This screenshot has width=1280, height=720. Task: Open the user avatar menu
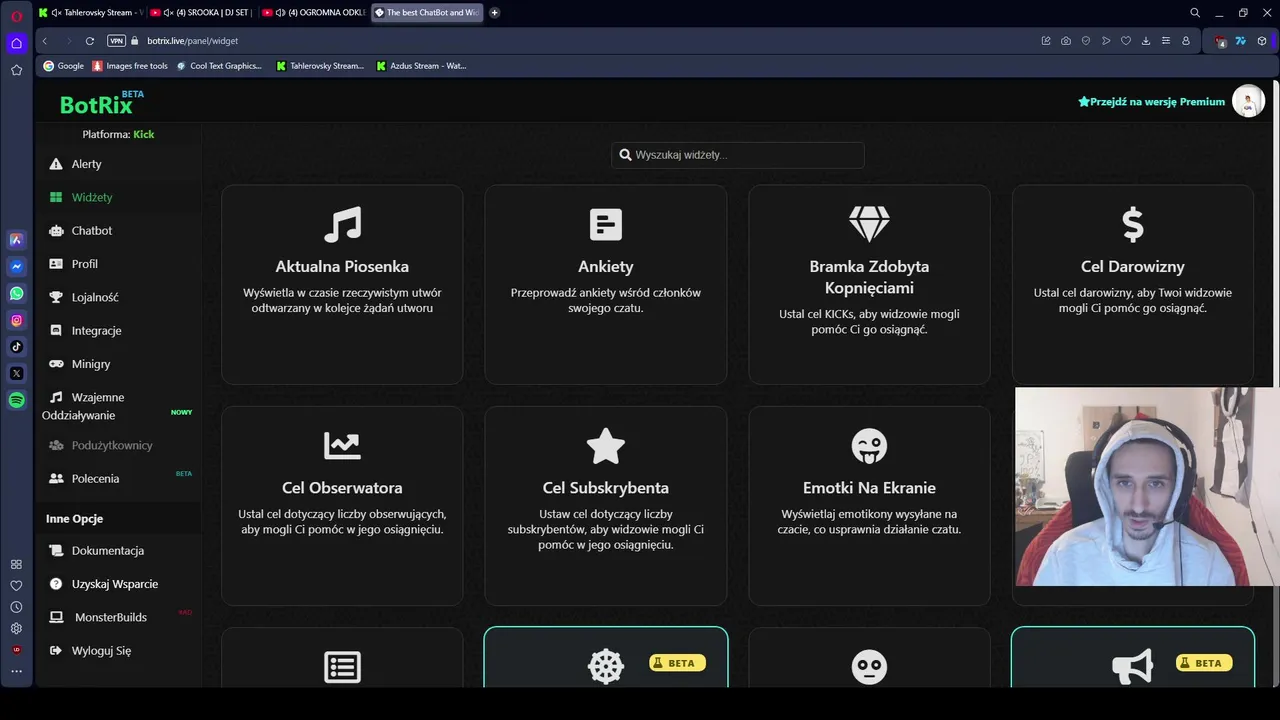(1248, 101)
